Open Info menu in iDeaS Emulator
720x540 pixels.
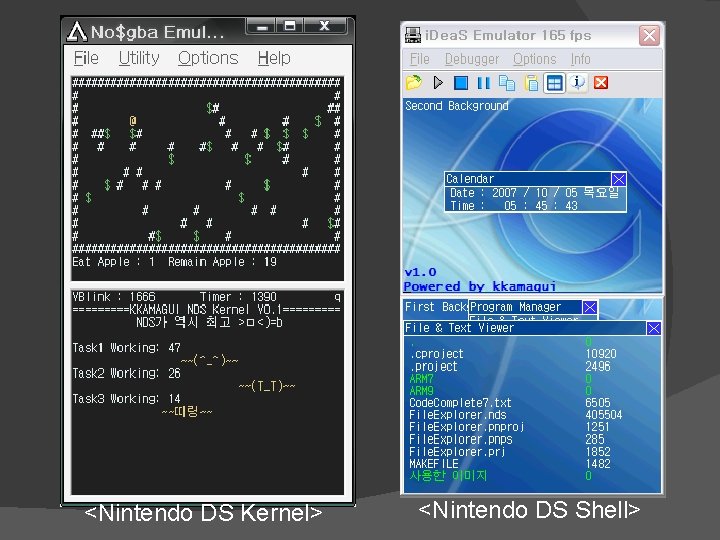pos(580,59)
